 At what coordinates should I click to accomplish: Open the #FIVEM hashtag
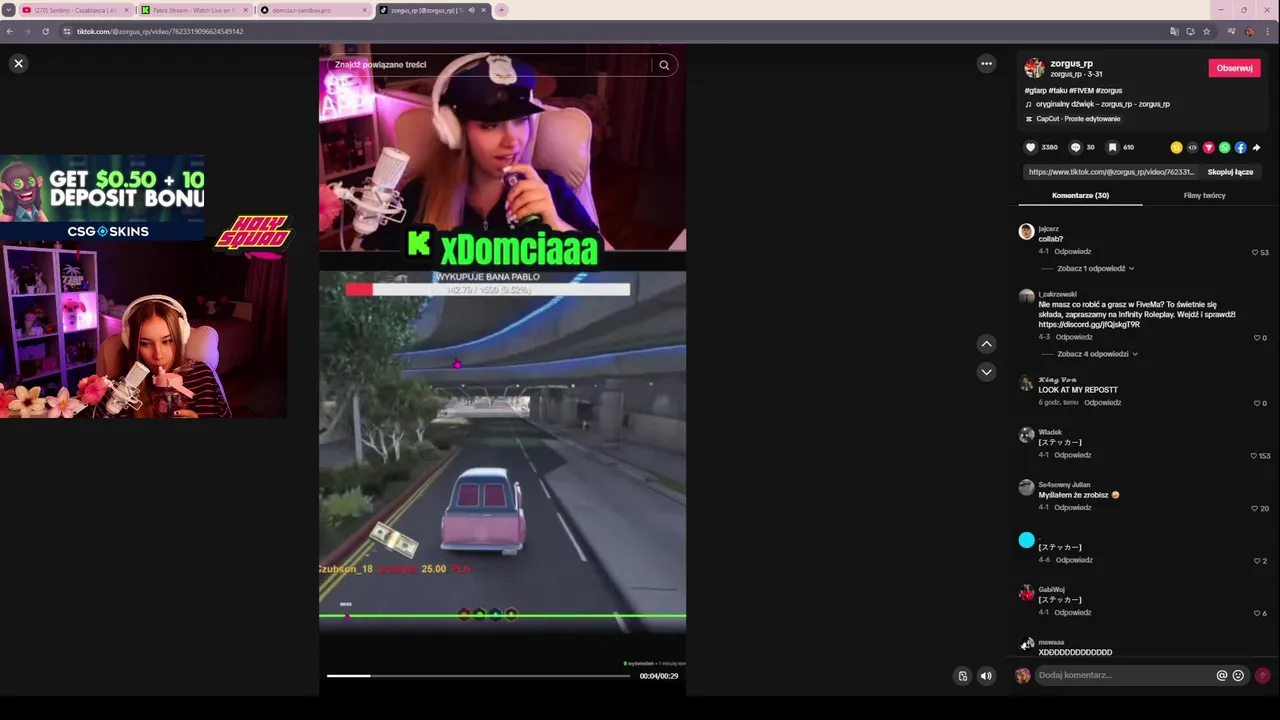coord(1080,90)
